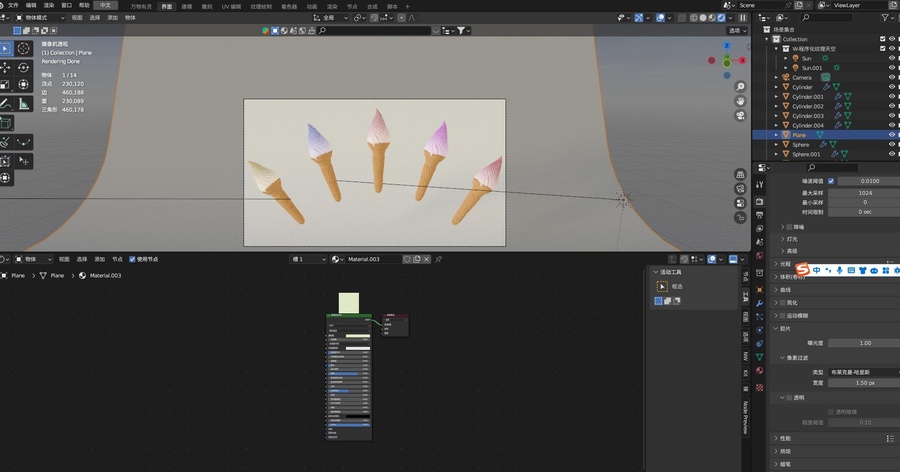The height and width of the screenshot is (472, 900).
Task: Toggle the 使用节点 checkbox
Action: tap(133, 259)
